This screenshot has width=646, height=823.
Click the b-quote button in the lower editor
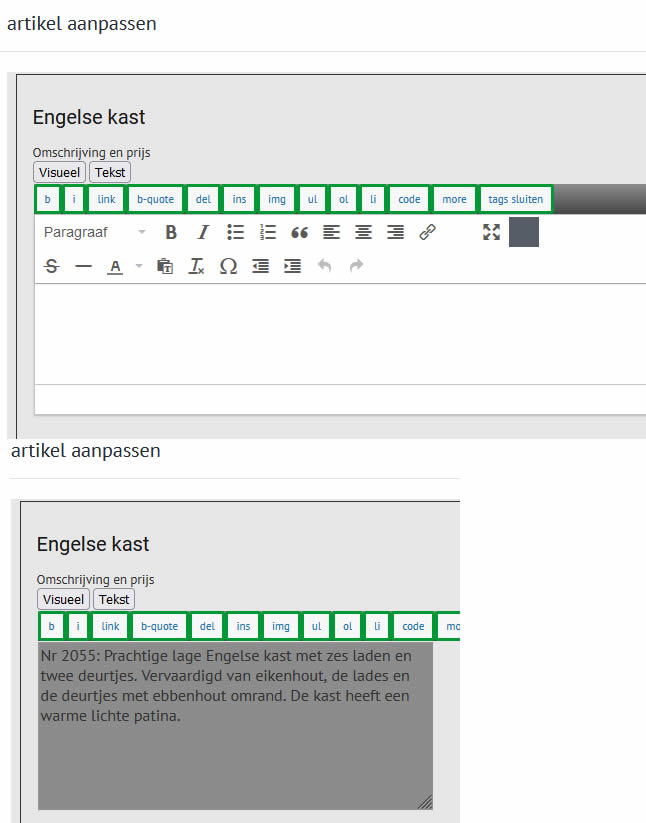coord(160,626)
